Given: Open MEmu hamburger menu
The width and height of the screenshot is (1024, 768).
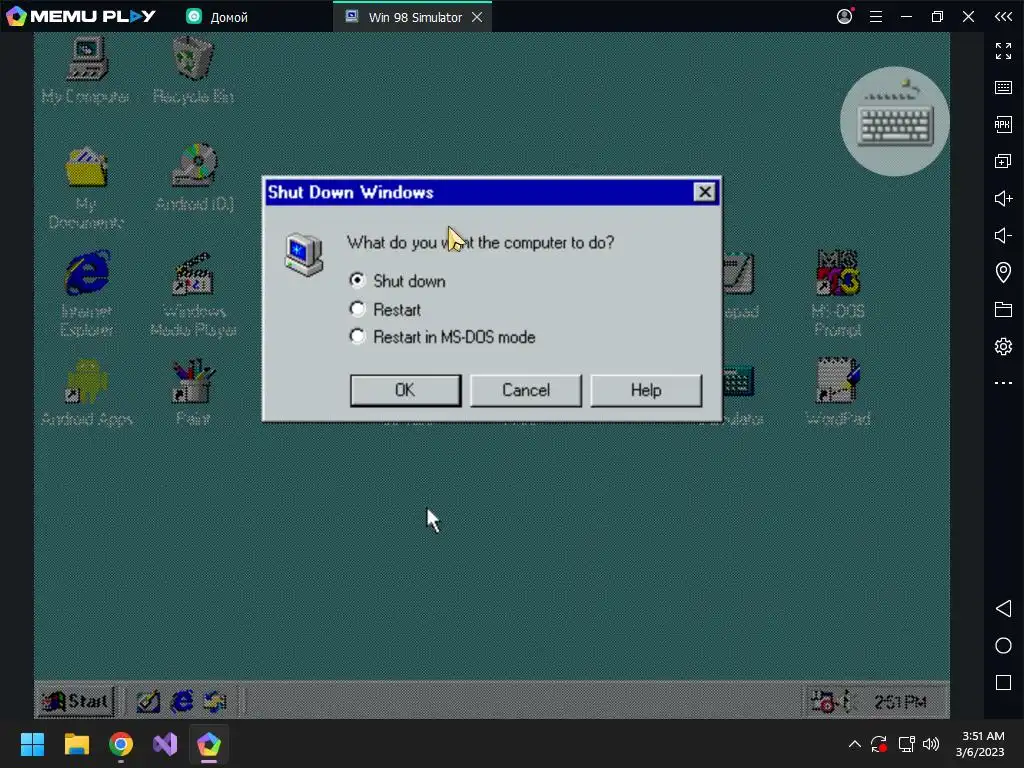Looking at the screenshot, I should [x=876, y=17].
